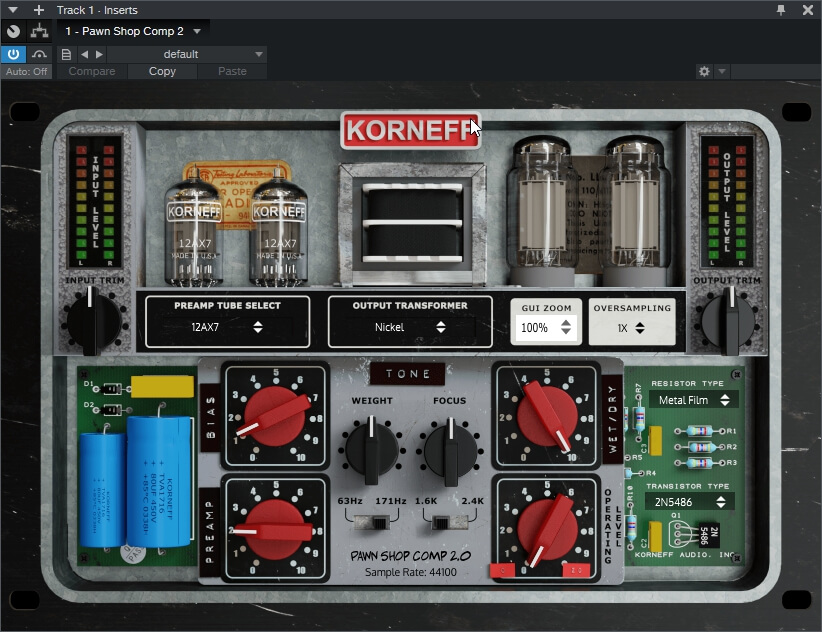Toggle the plugin power button
822x632 pixels.
(x=12, y=54)
